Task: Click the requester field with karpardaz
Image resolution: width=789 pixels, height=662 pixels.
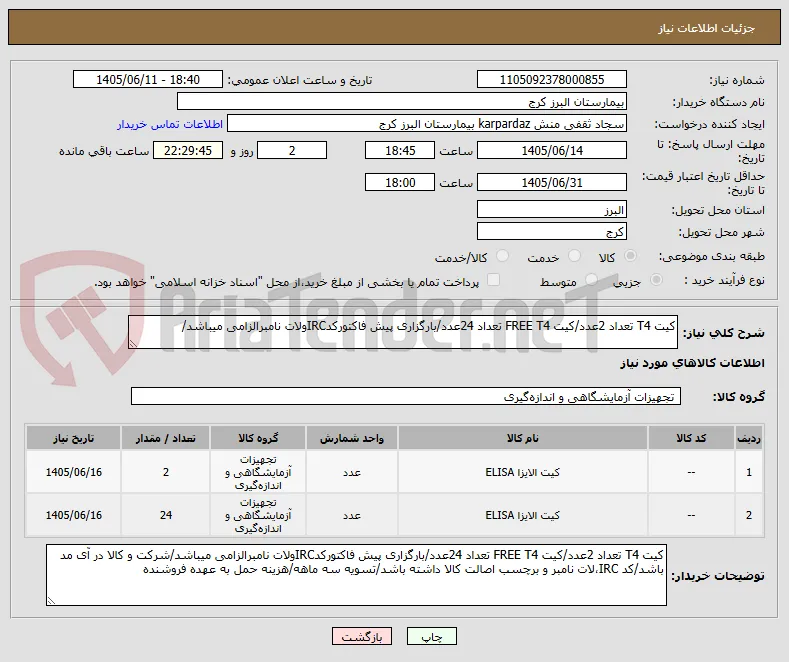Action: pyautogui.click(x=427, y=124)
